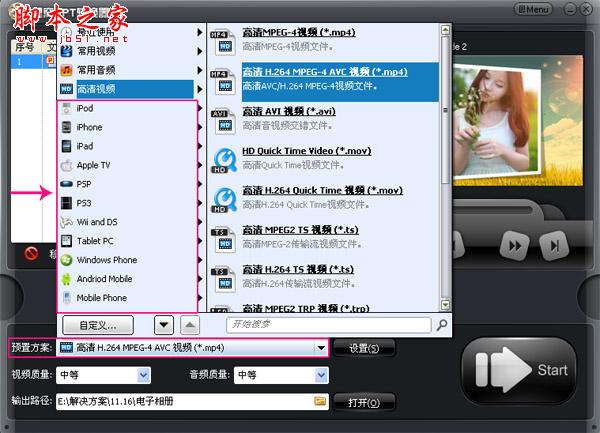Click the 高清 H.264 Quick Time icon
600x433 pixels.
pyautogui.click(x=223, y=200)
